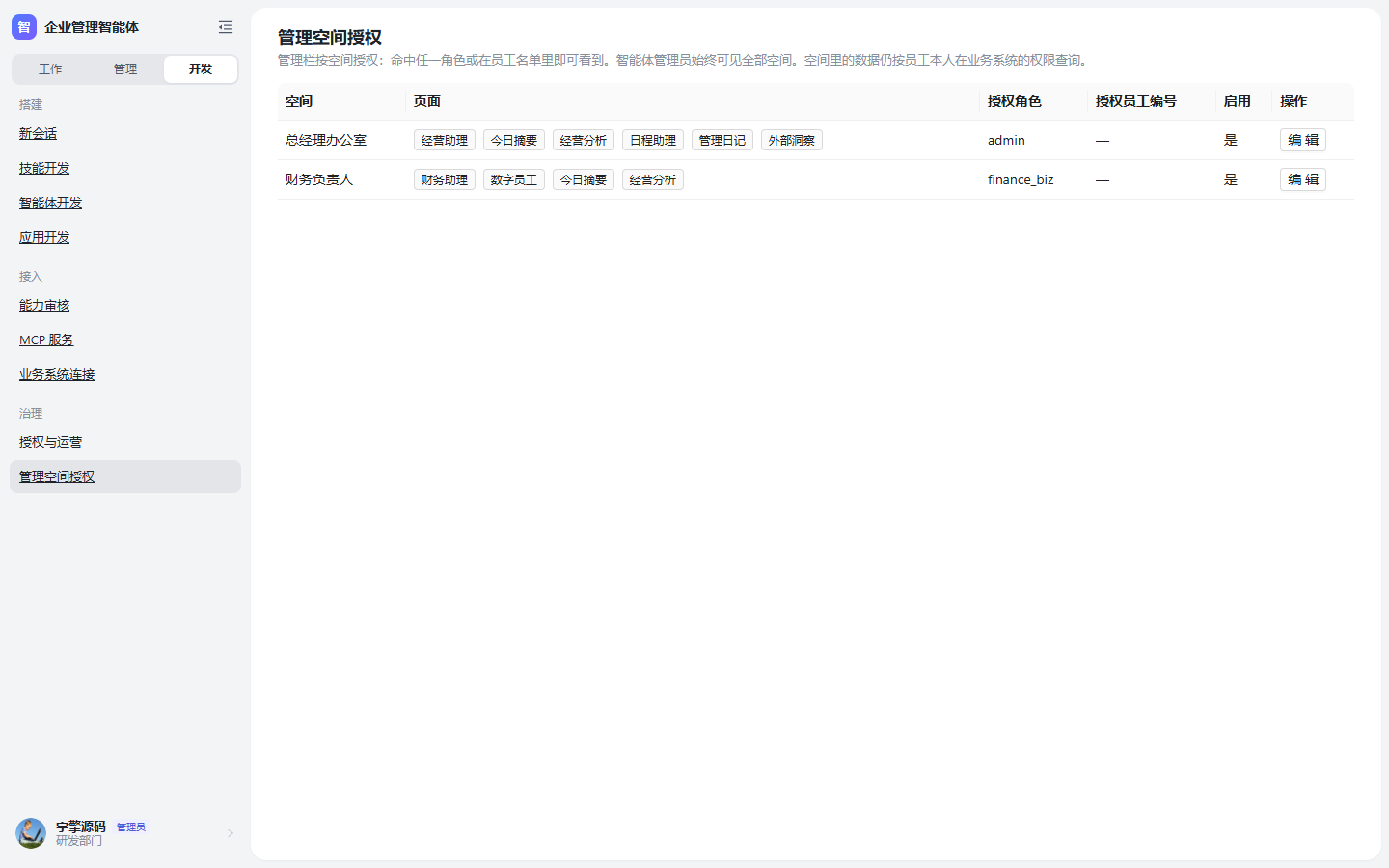The height and width of the screenshot is (868, 1389).
Task: Click the 财务助理 page tag
Action: pyautogui.click(x=445, y=179)
